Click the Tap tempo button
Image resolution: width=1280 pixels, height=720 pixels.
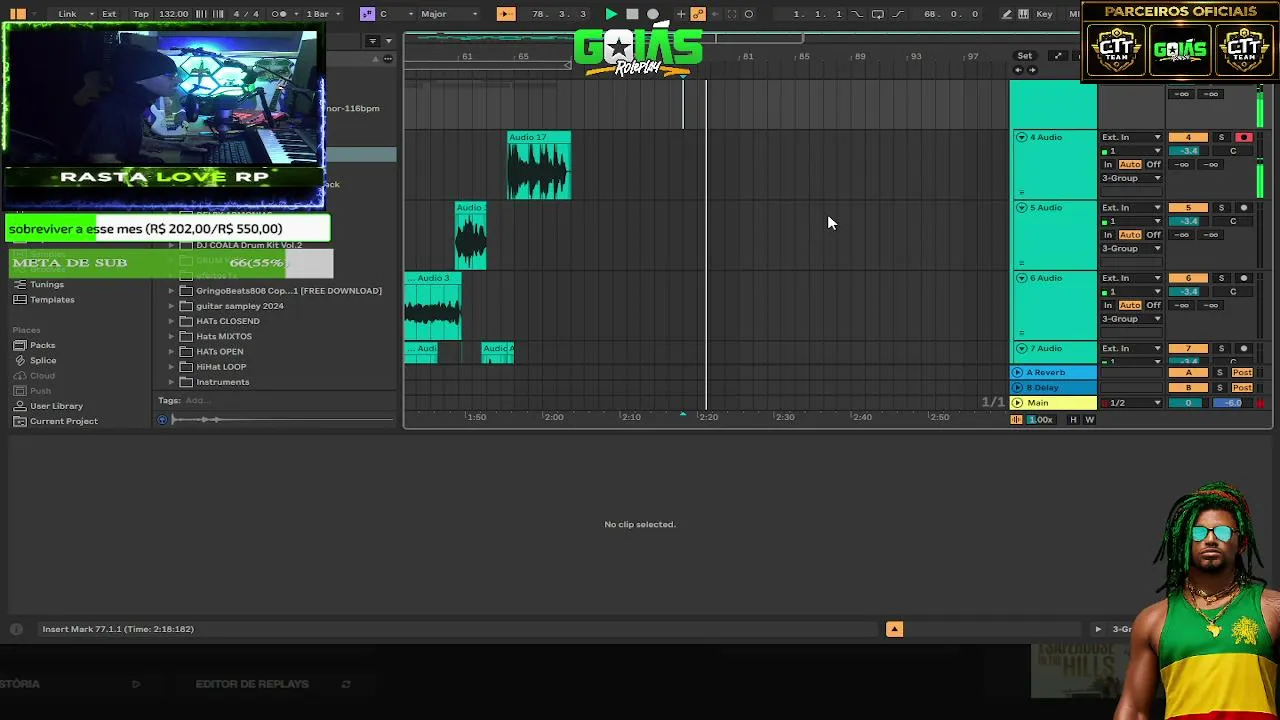[x=141, y=14]
